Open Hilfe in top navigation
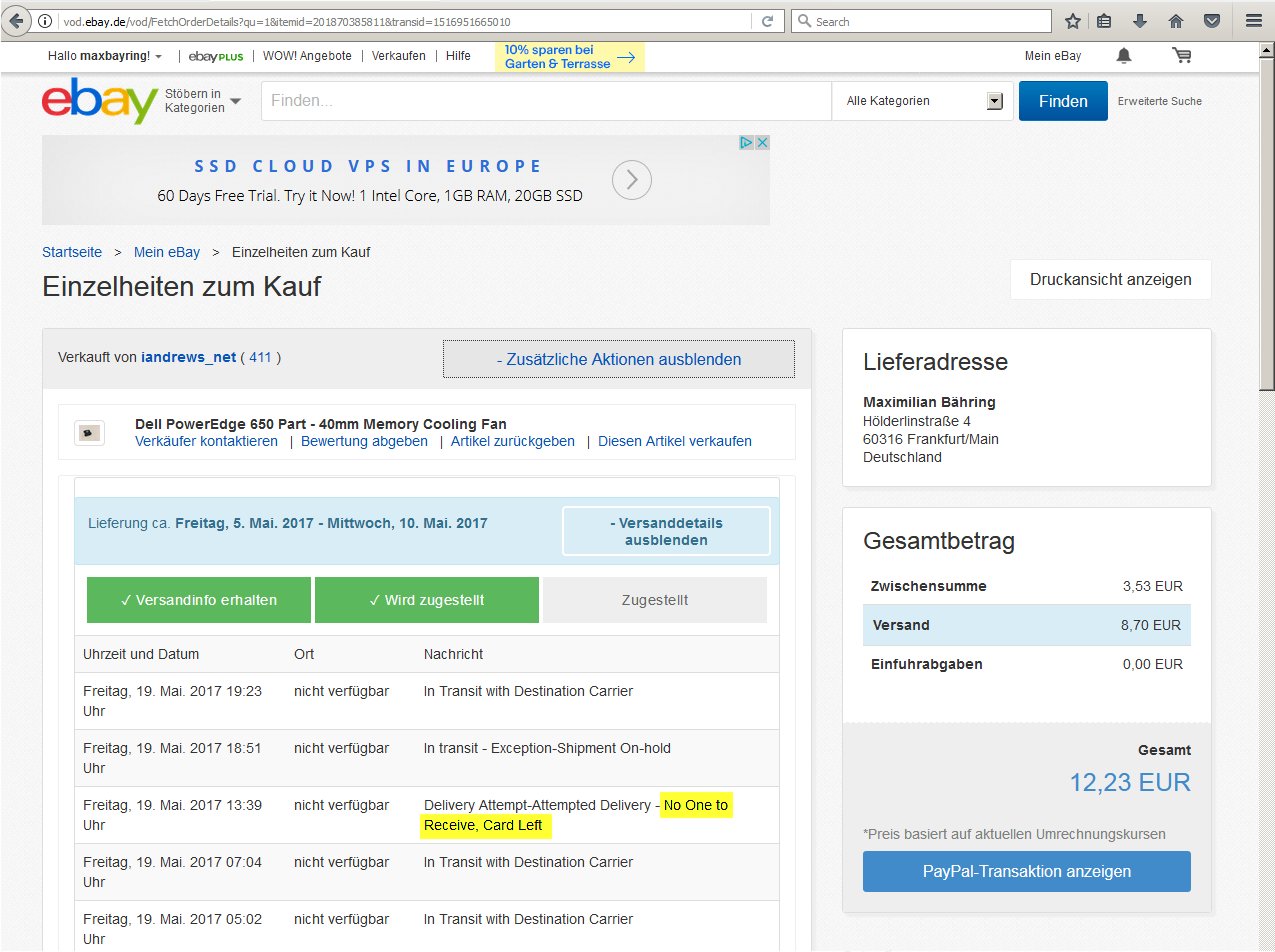Image resolution: width=1275 pixels, height=952 pixels. coord(458,56)
